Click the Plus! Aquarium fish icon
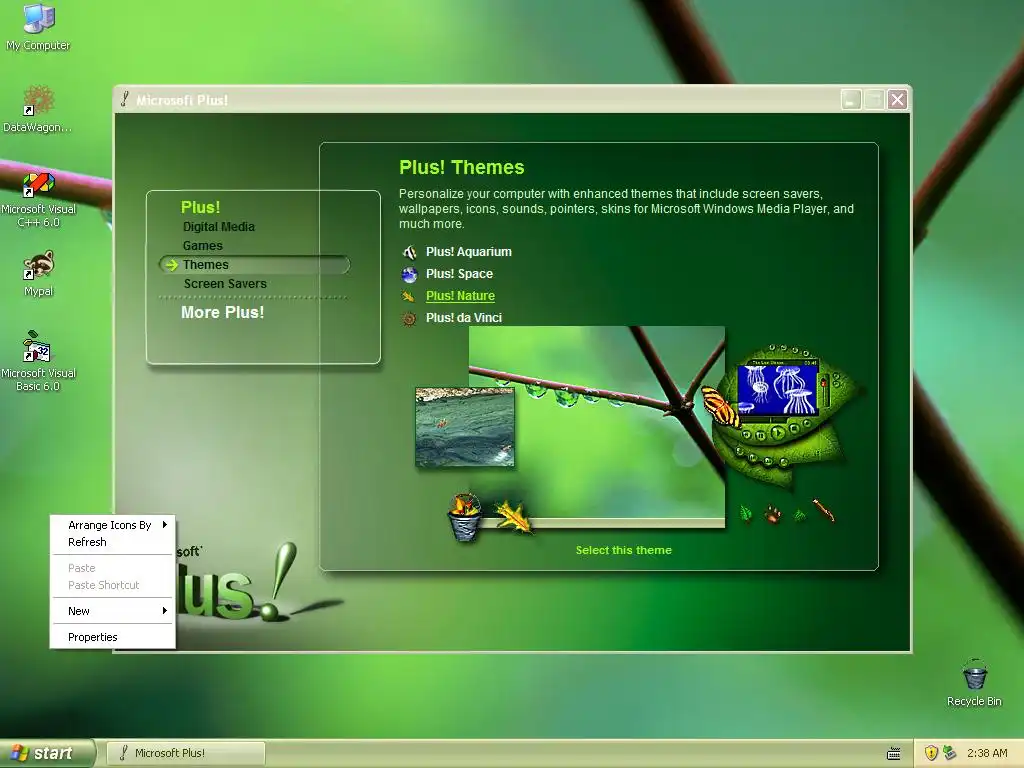Viewport: 1024px width, 768px height. click(409, 252)
